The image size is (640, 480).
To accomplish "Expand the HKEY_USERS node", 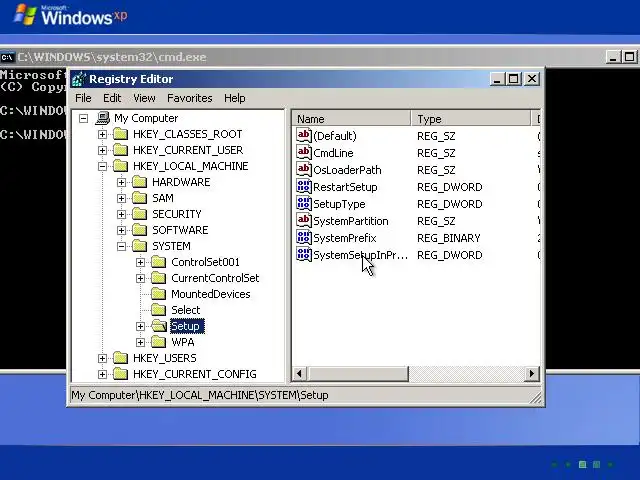I will coord(102,358).
